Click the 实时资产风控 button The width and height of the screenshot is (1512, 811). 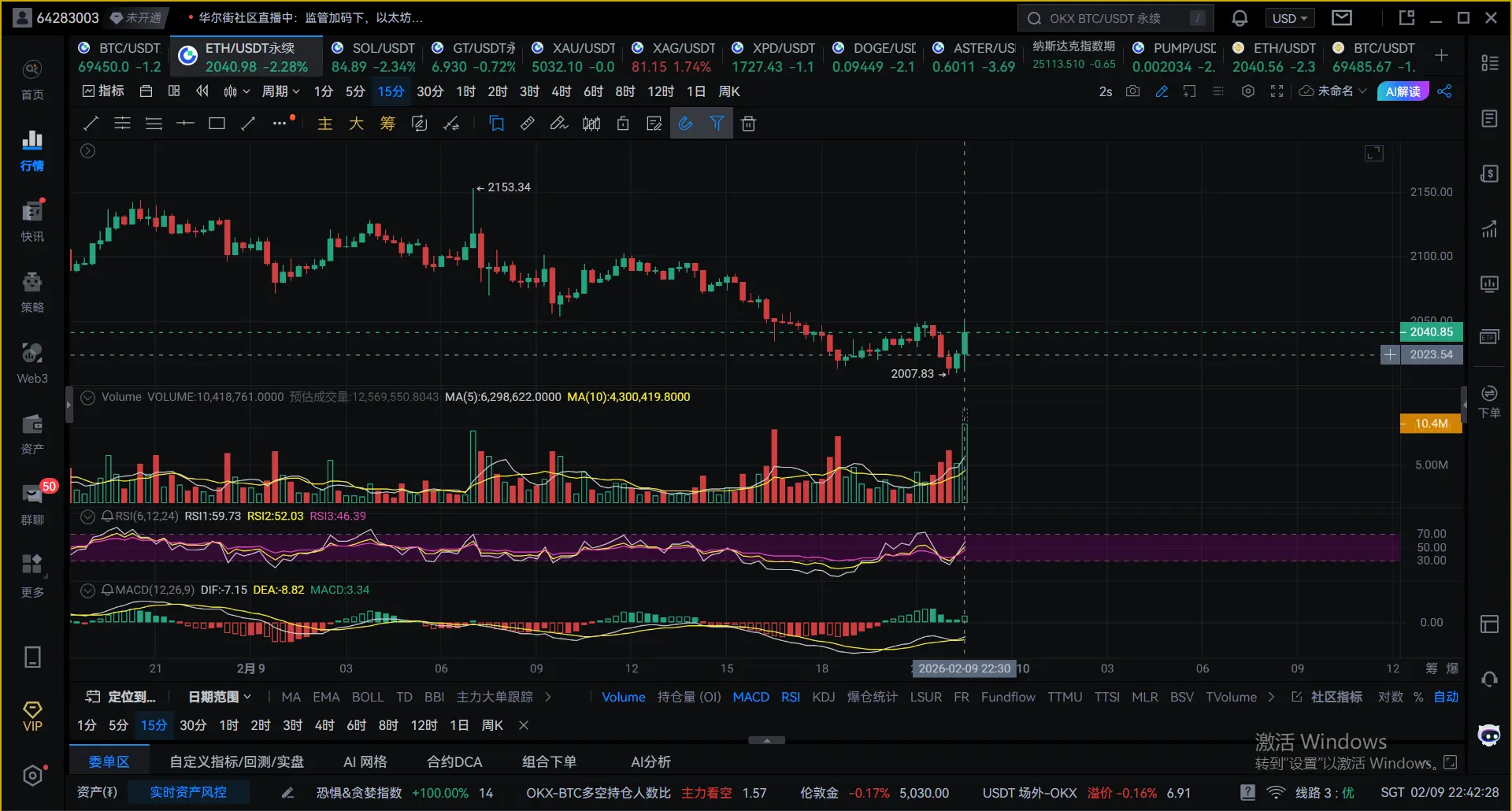click(x=188, y=792)
